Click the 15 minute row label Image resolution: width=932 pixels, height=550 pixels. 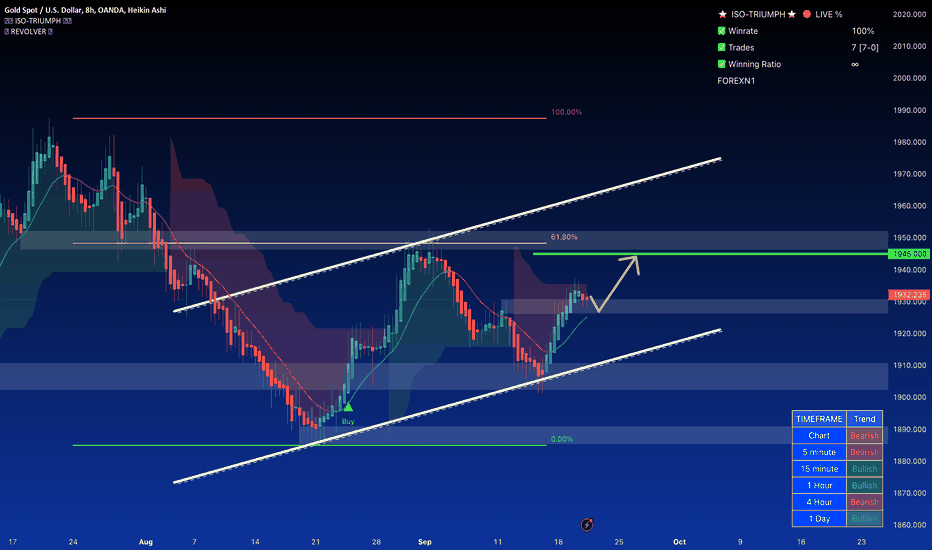[819, 469]
